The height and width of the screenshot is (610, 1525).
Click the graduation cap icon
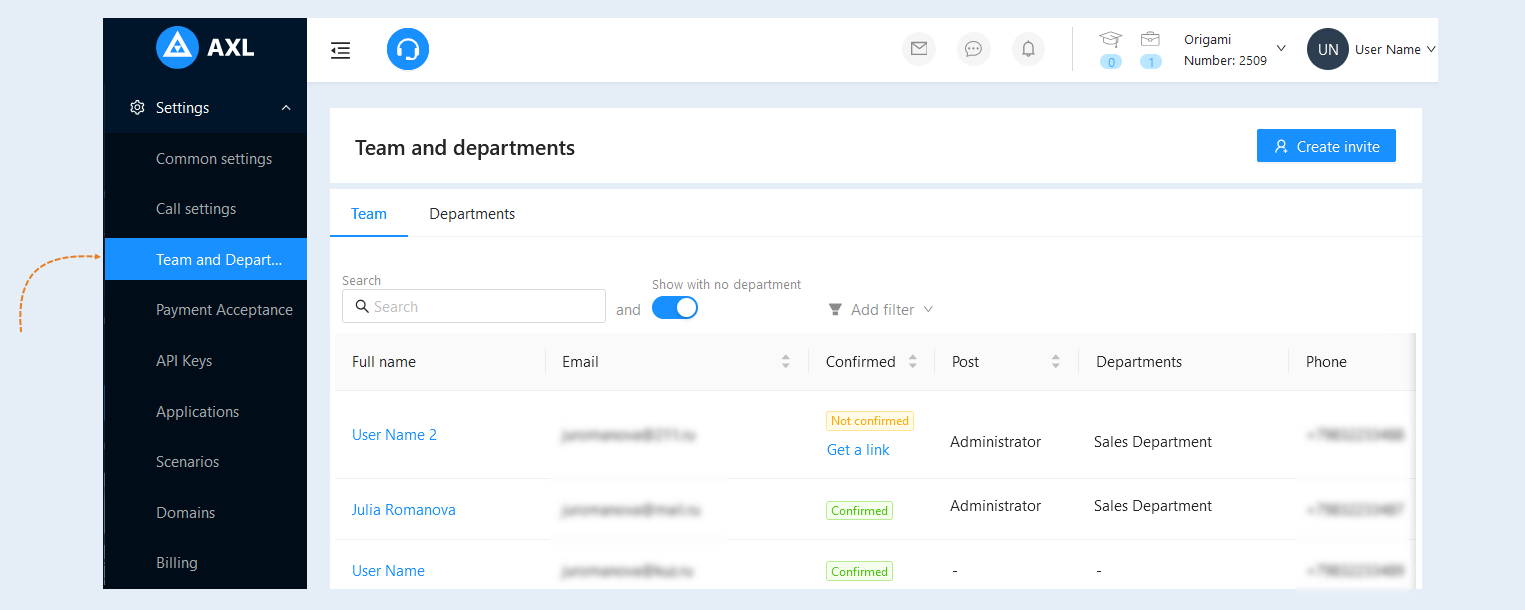tap(1111, 39)
